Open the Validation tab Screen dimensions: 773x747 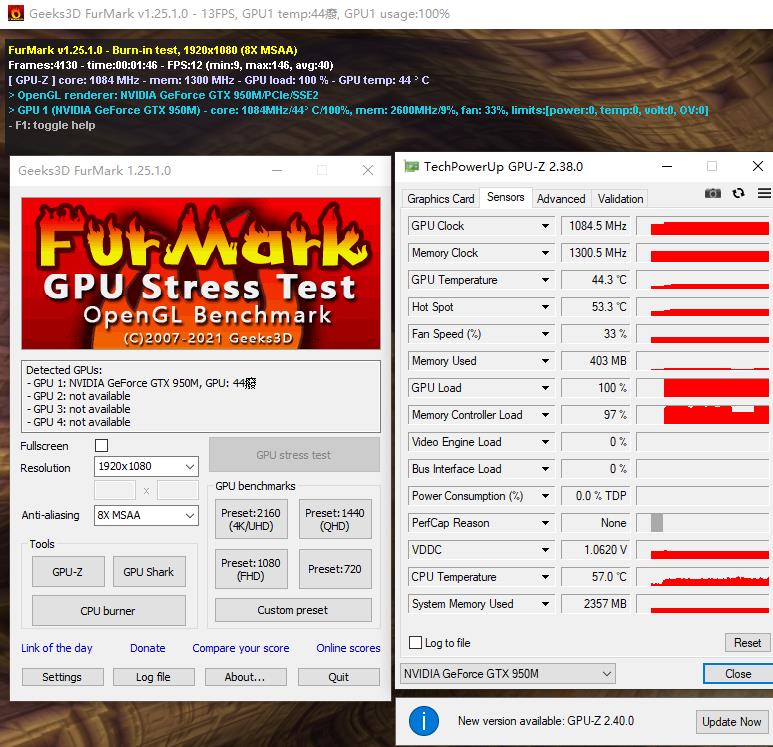click(x=620, y=199)
